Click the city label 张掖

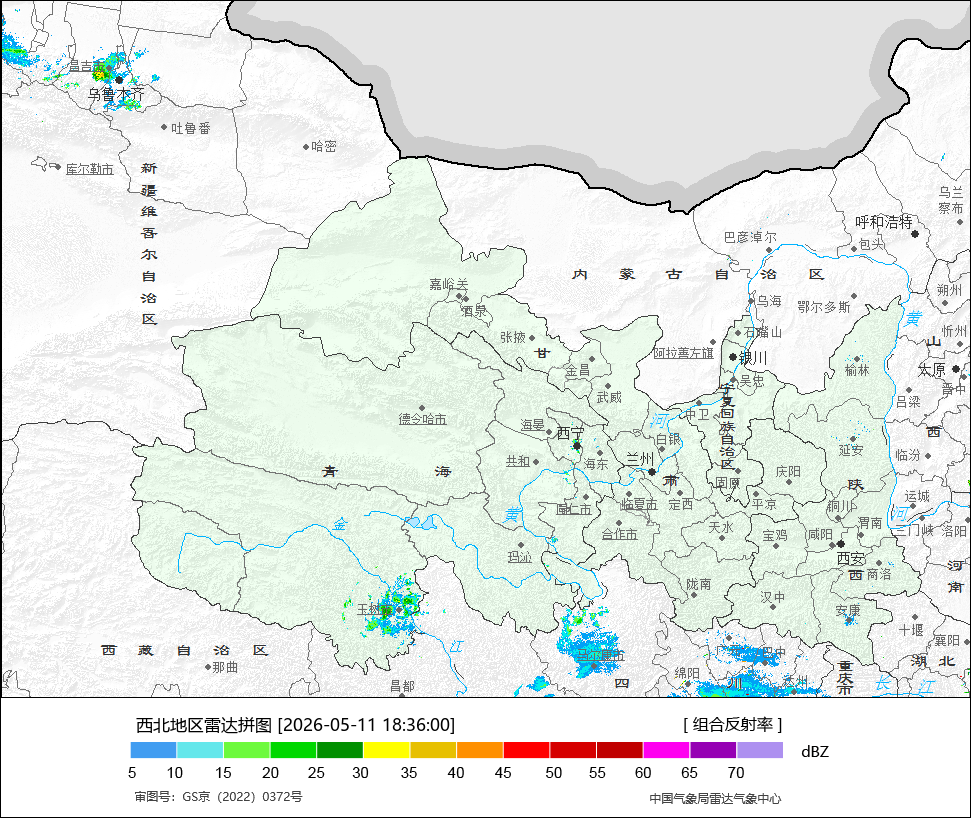click(513, 337)
